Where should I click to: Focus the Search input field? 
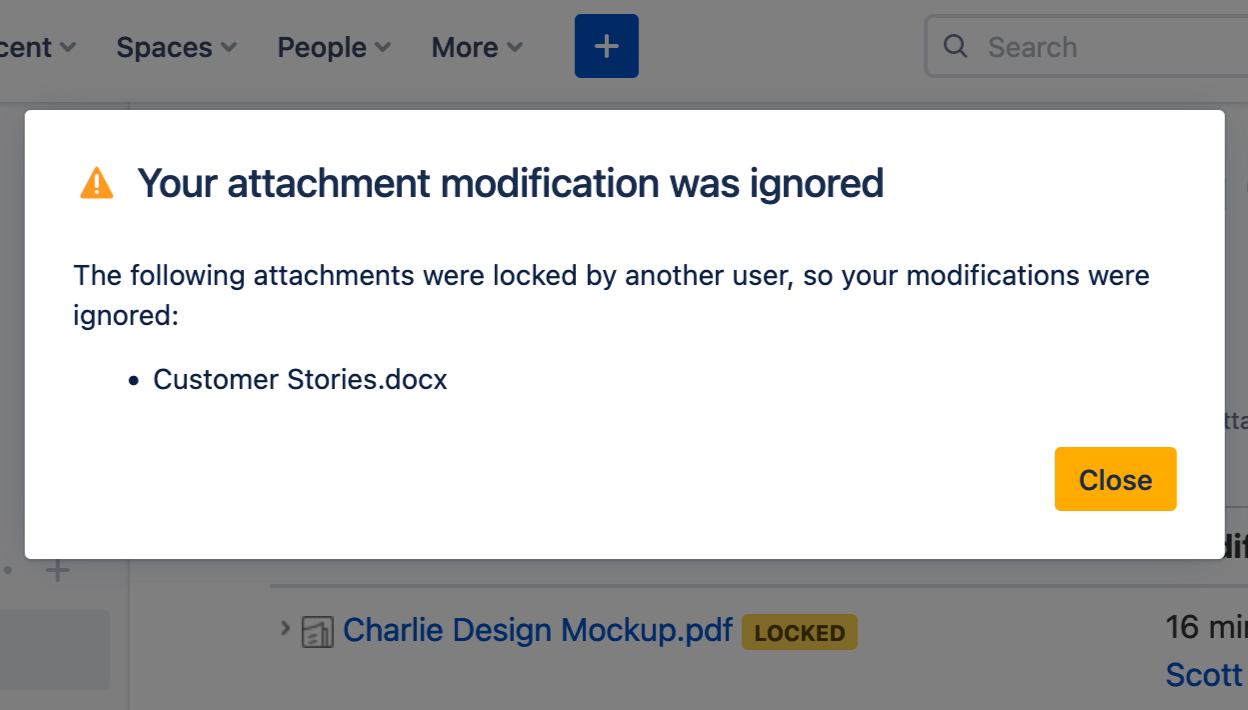[x=1100, y=47]
